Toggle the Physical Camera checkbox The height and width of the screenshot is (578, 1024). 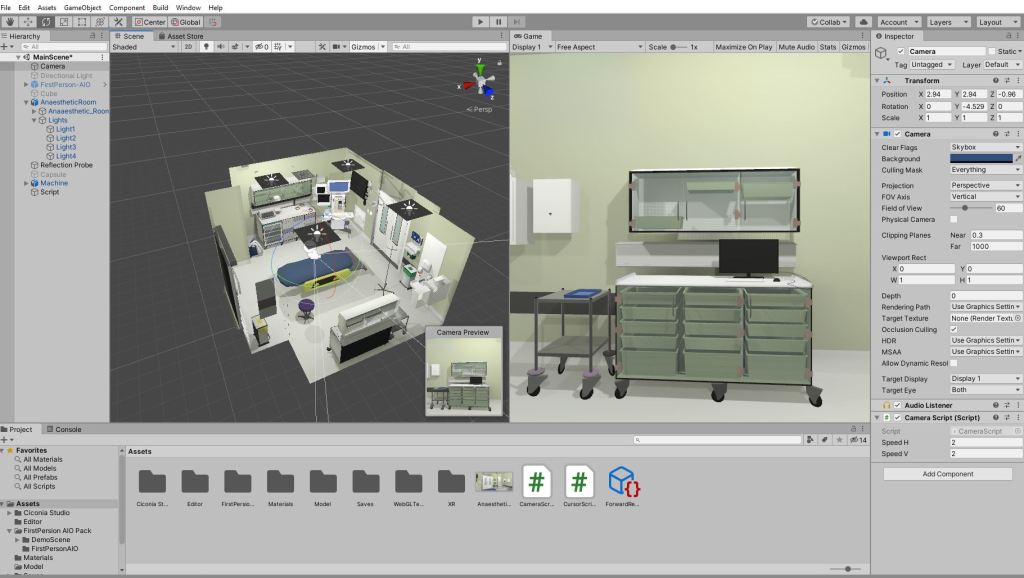[x=953, y=219]
